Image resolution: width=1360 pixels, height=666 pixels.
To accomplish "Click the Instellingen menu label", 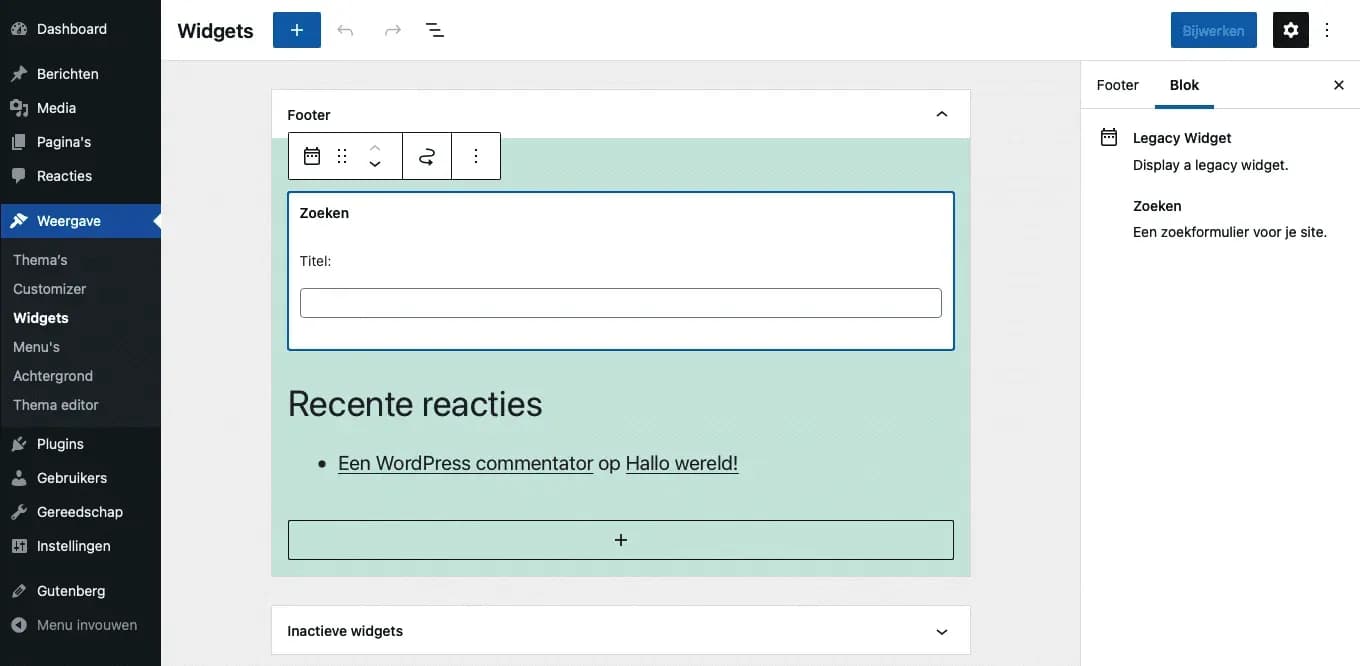I will click(74, 546).
